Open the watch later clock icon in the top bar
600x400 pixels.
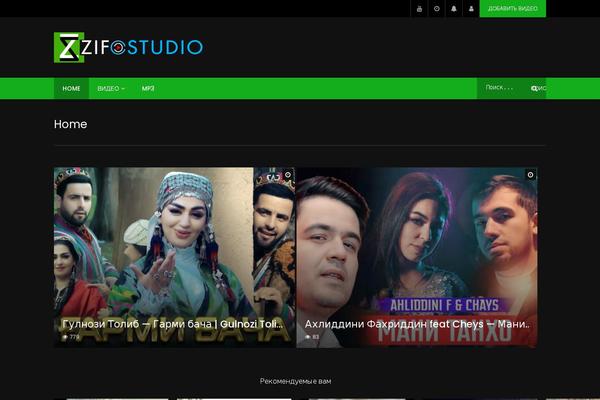pyautogui.click(x=437, y=8)
